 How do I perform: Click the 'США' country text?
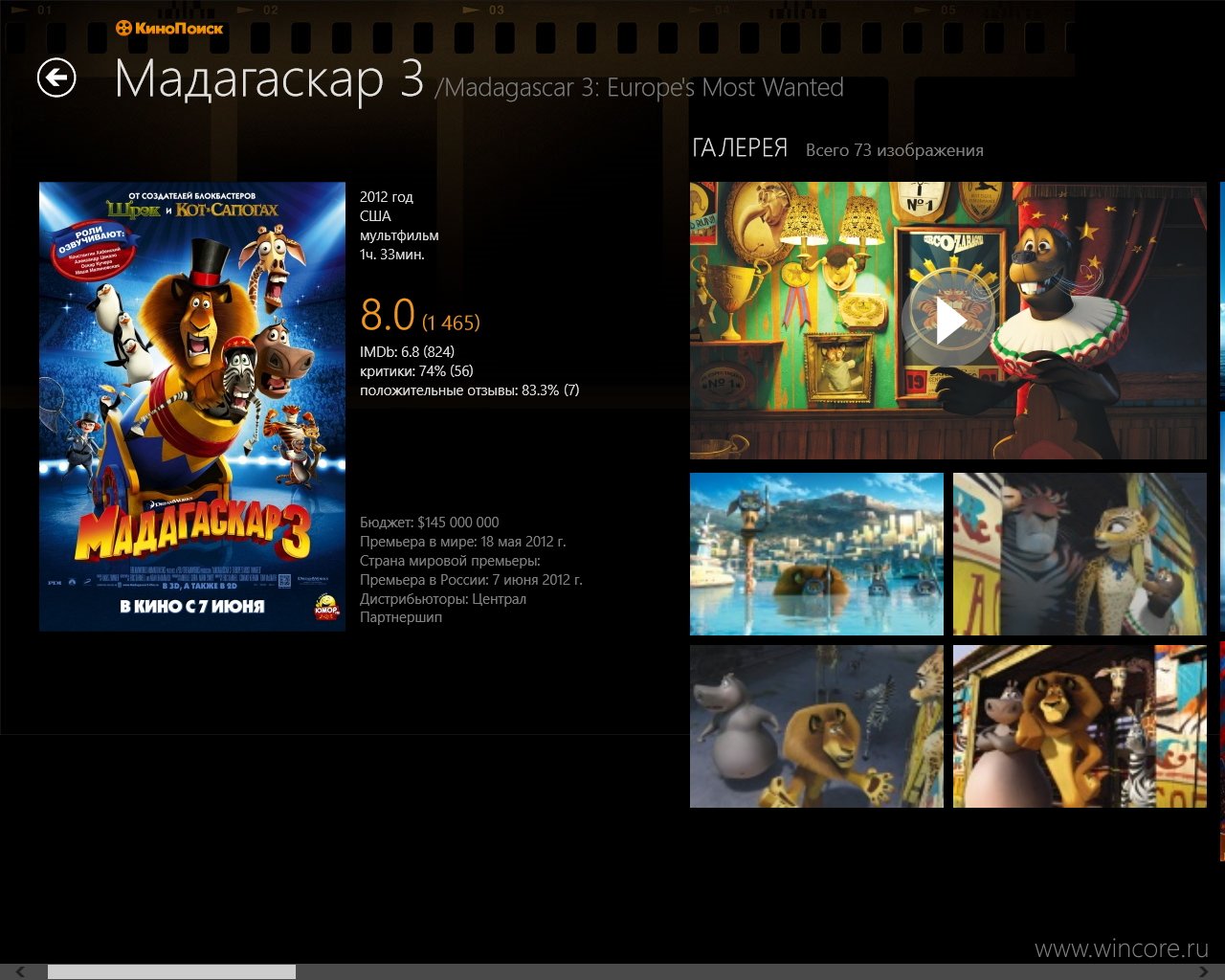[375, 216]
